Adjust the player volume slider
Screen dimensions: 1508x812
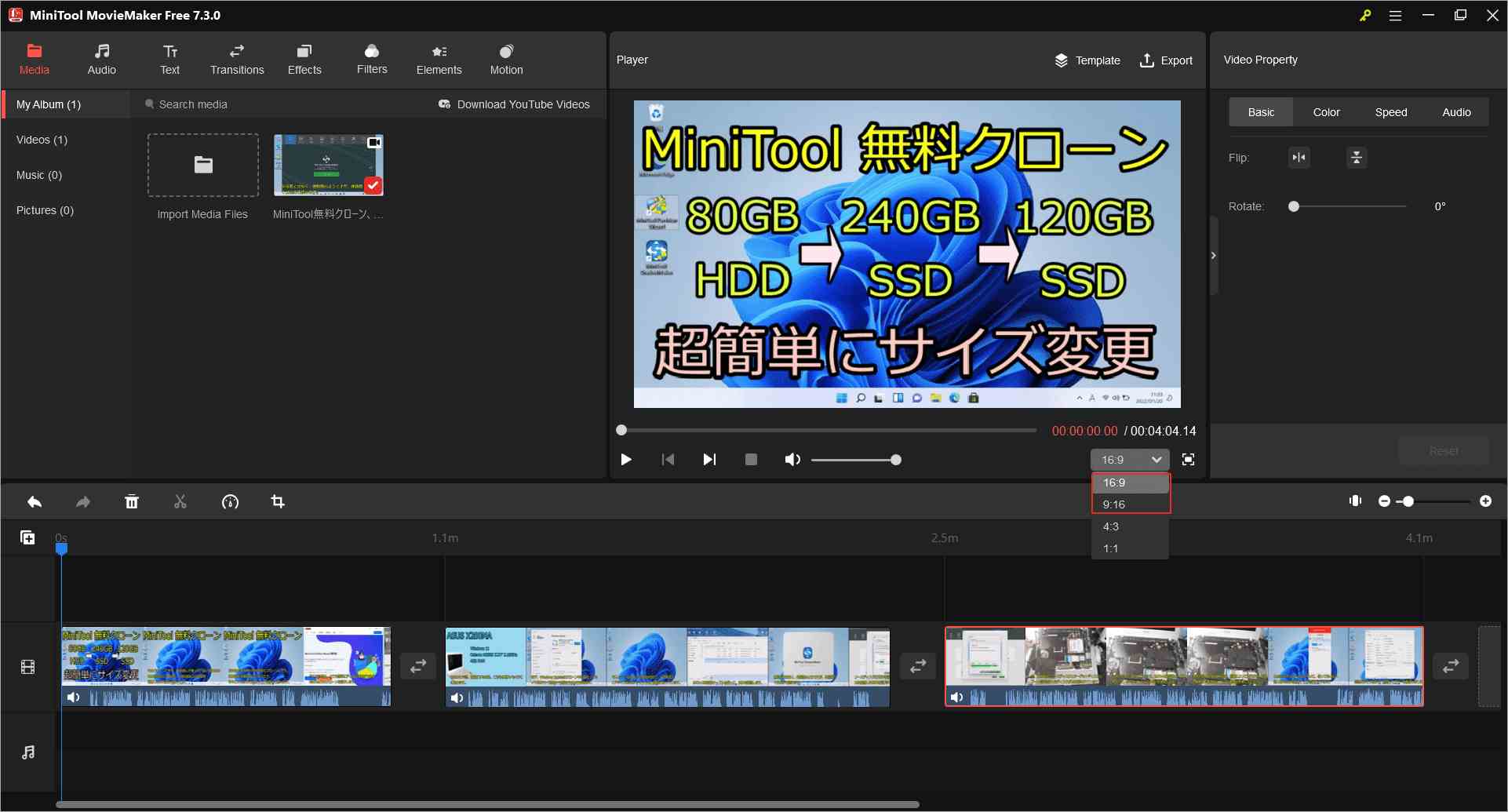tap(855, 460)
